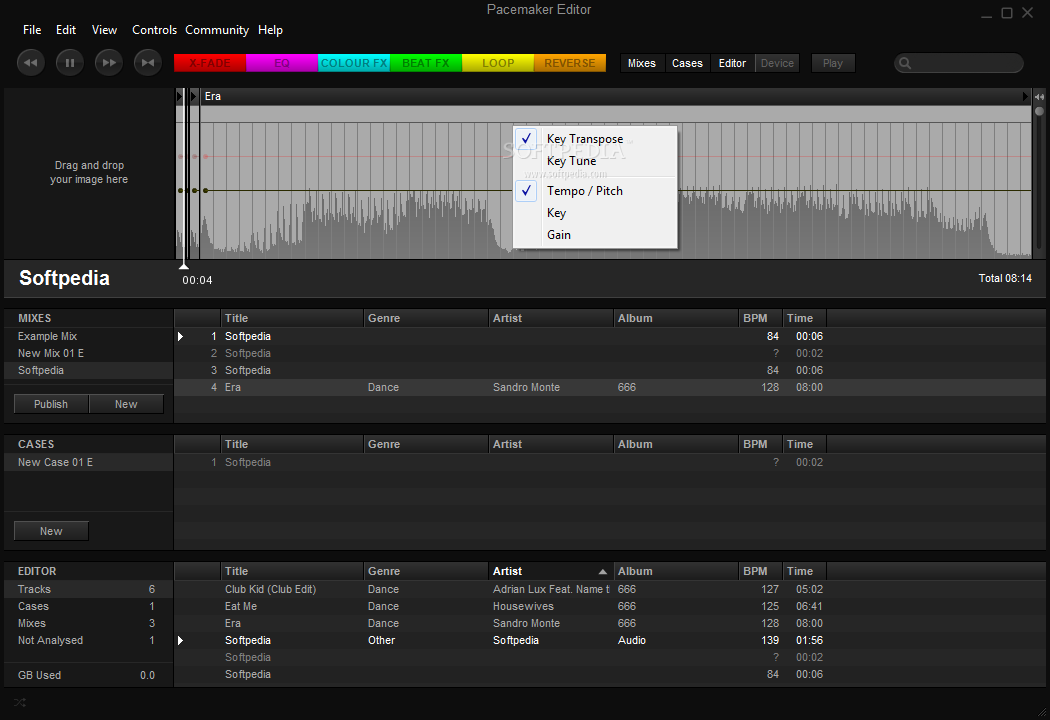Click the search magnifier icon
This screenshot has width=1050, height=720.
[x=905, y=63]
